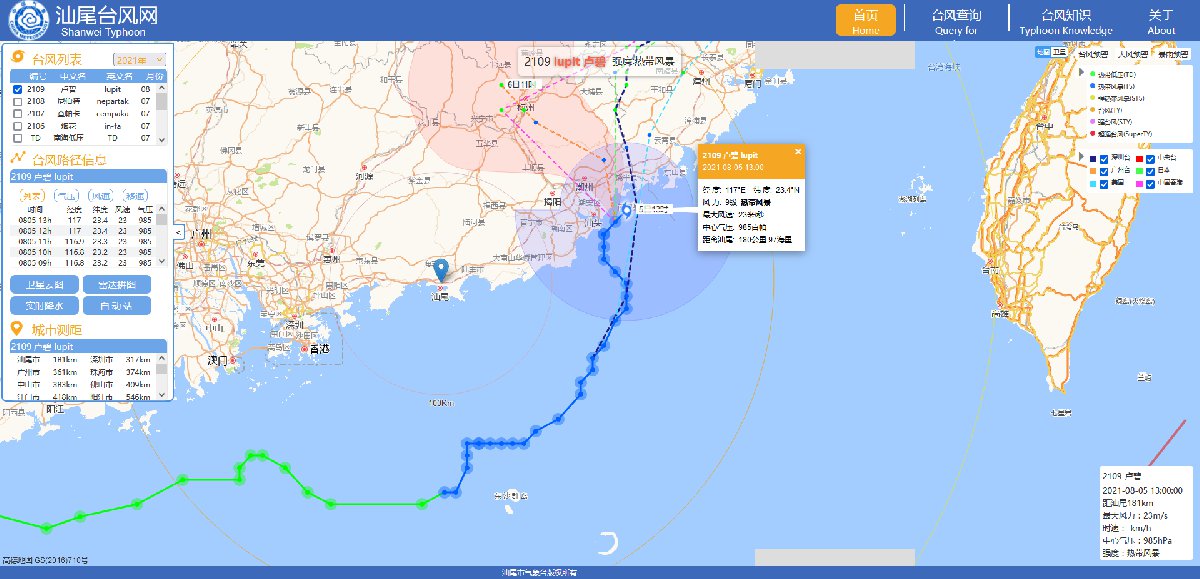Screen dimensions: 1200x579
Task: Toggle the Hong Kong (magenta) forecast checkbox
Action: (x=1150, y=184)
